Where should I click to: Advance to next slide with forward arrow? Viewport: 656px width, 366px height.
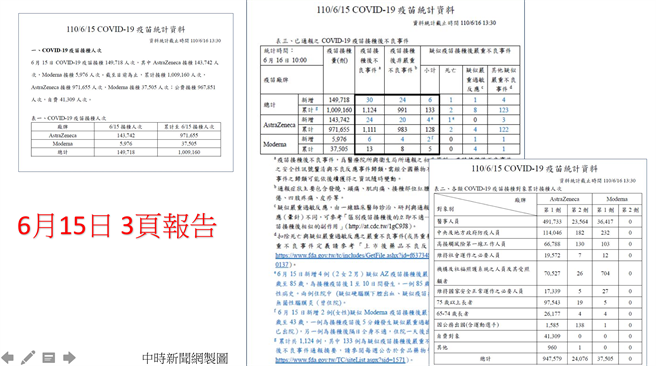click(x=69, y=358)
